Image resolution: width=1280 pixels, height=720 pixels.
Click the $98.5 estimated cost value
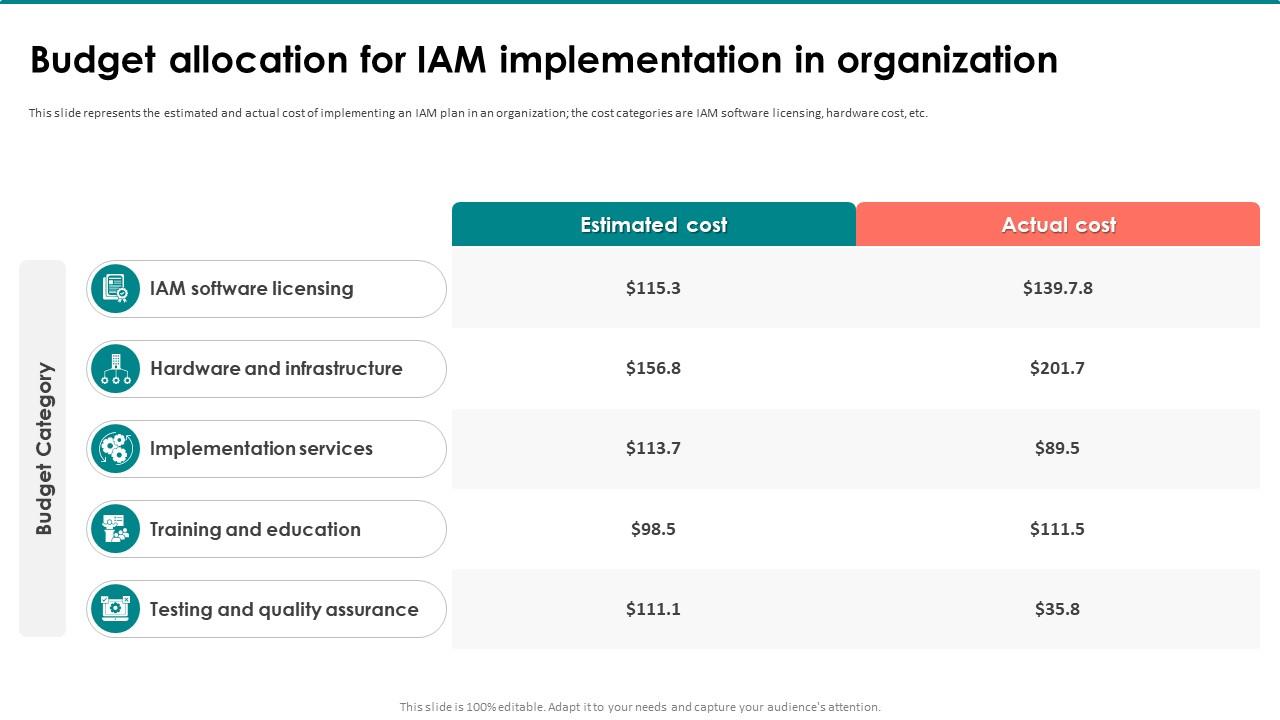[653, 529]
